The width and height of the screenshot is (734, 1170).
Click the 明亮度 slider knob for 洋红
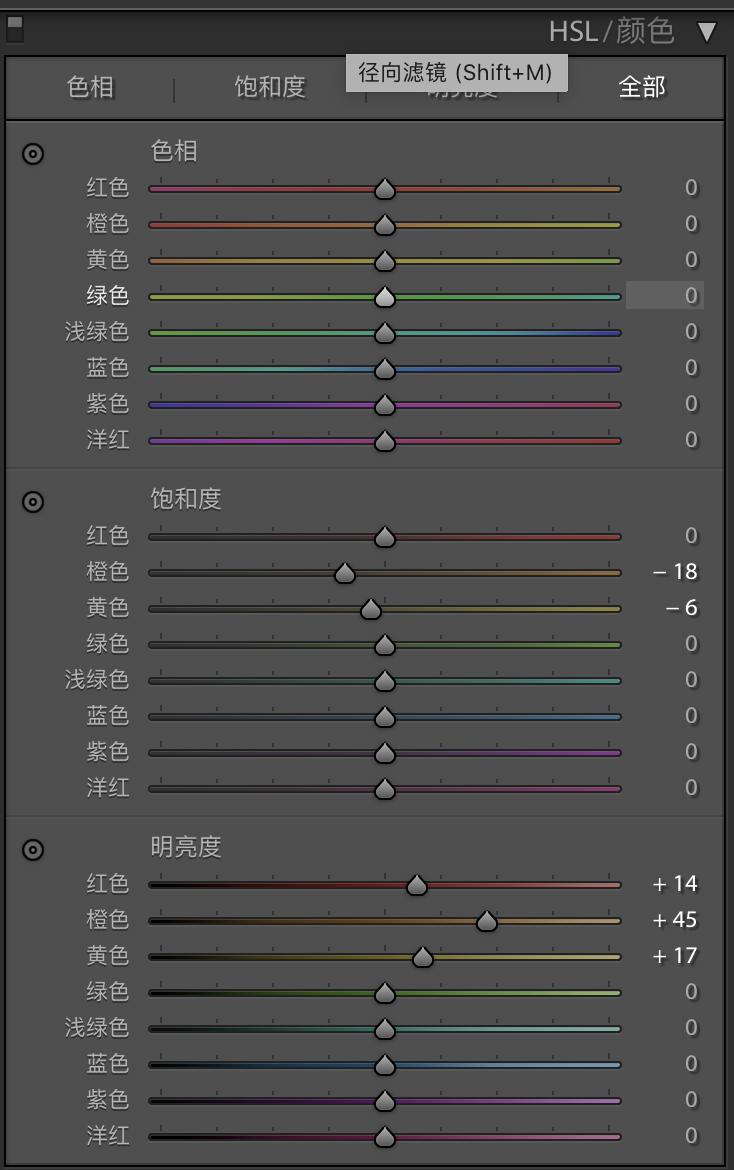tap(384, 1136)
